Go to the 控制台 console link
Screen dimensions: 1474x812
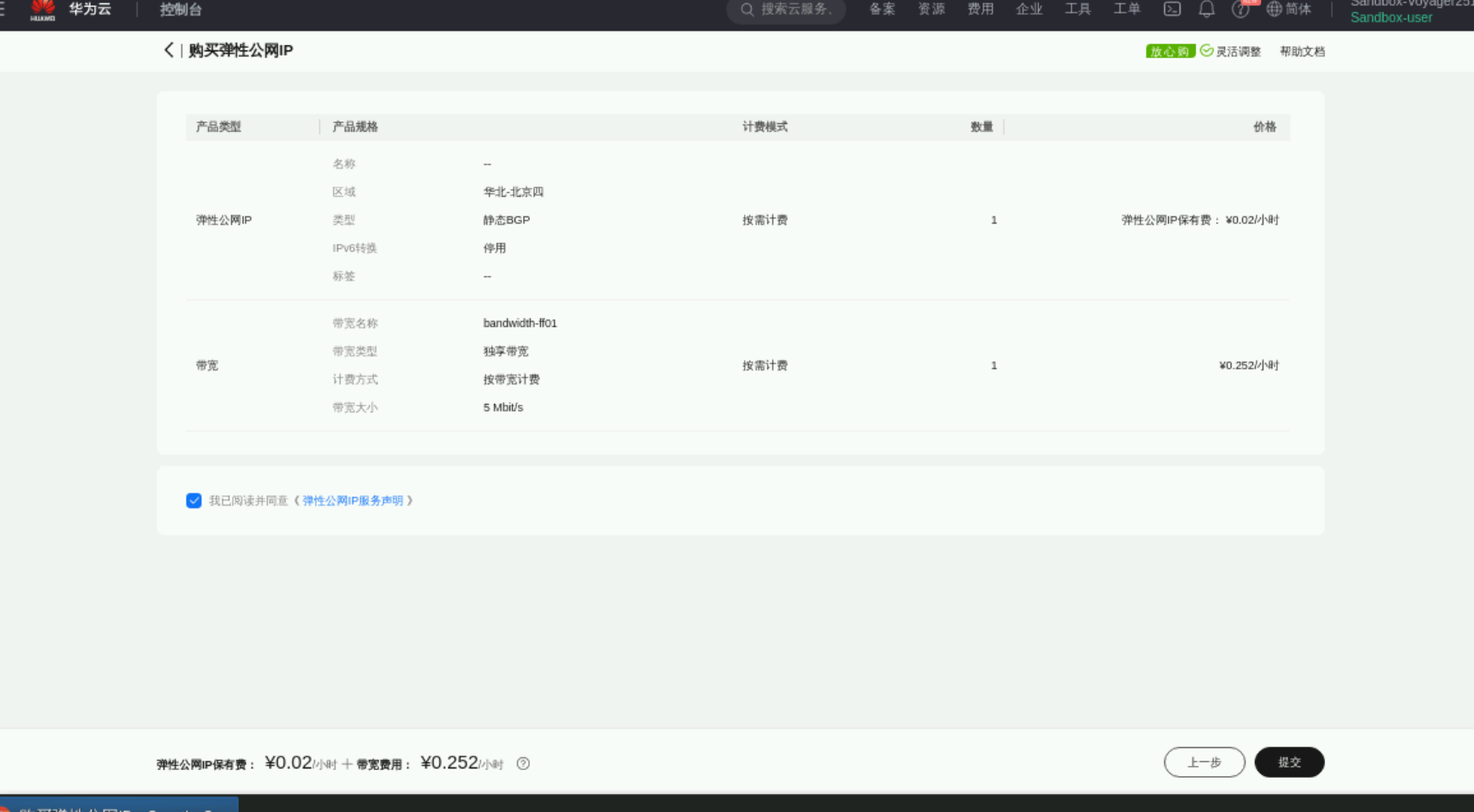click(x=181, y=10)
